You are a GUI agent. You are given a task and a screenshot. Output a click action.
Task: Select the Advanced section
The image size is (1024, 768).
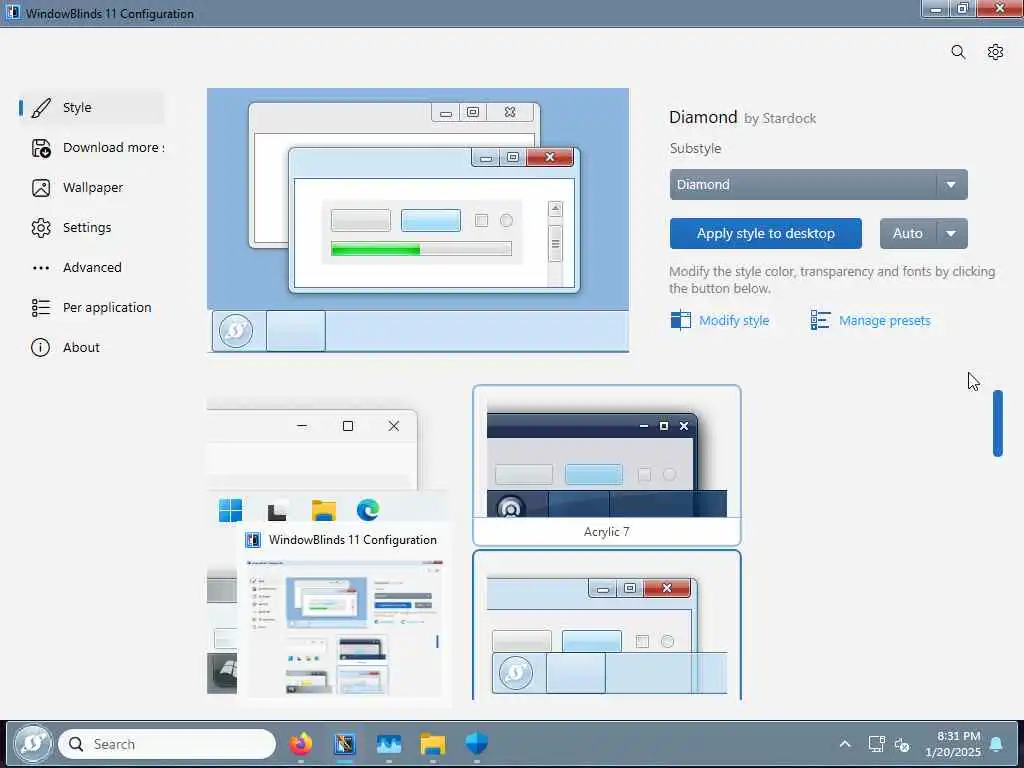coord(91,268)
